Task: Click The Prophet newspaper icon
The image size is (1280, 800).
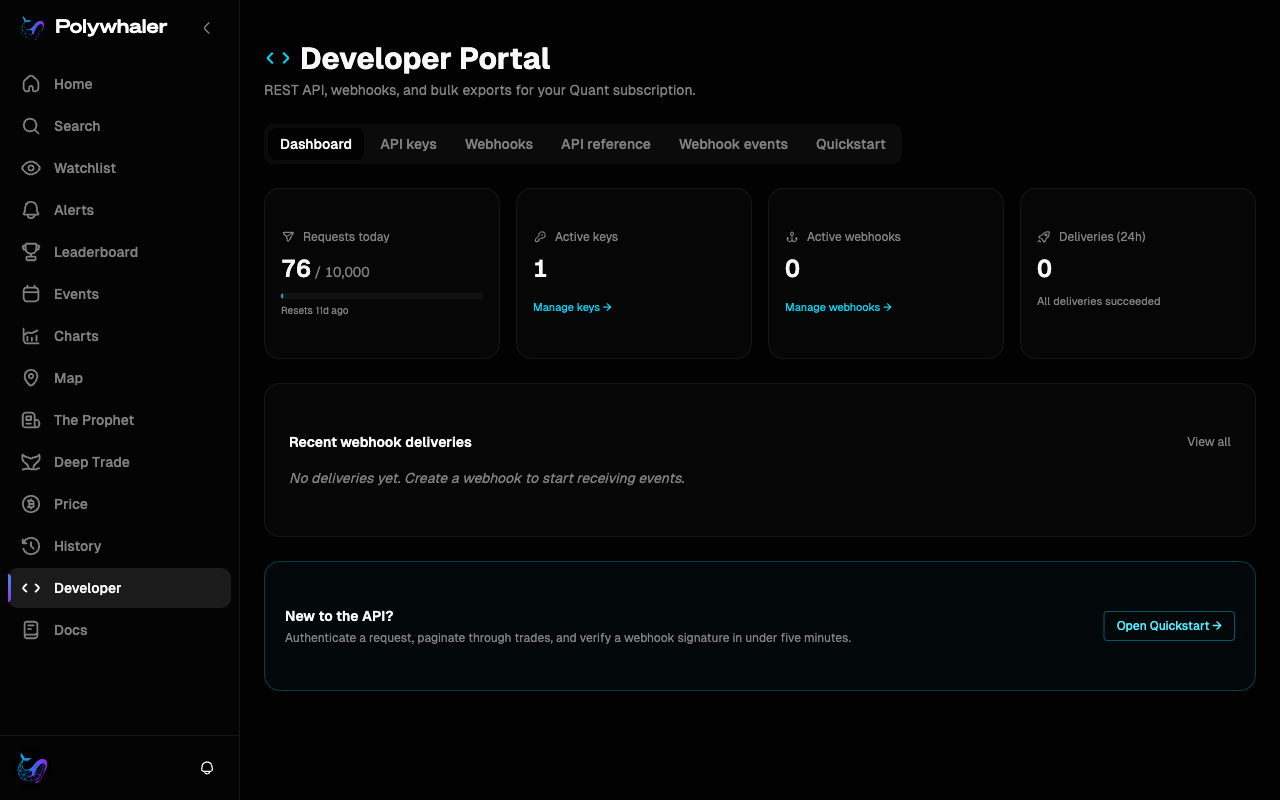Action: pyautogui.click(x=31, y=420)
